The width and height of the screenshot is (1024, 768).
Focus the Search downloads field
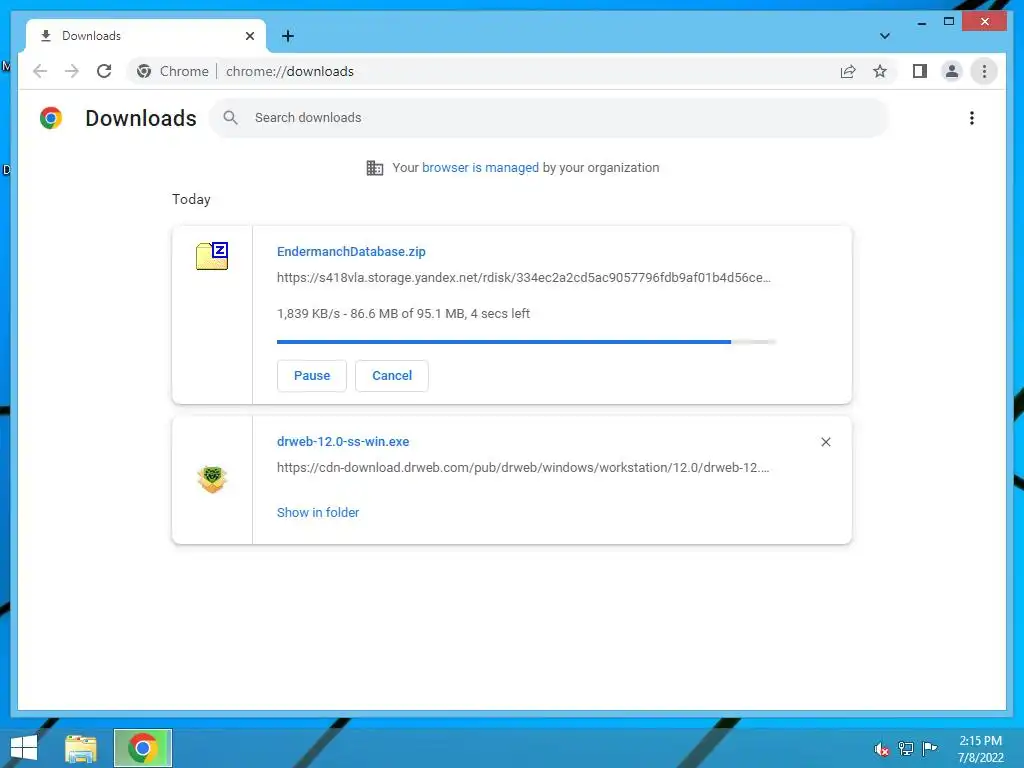pyautogui.click(x=549, y=118)
